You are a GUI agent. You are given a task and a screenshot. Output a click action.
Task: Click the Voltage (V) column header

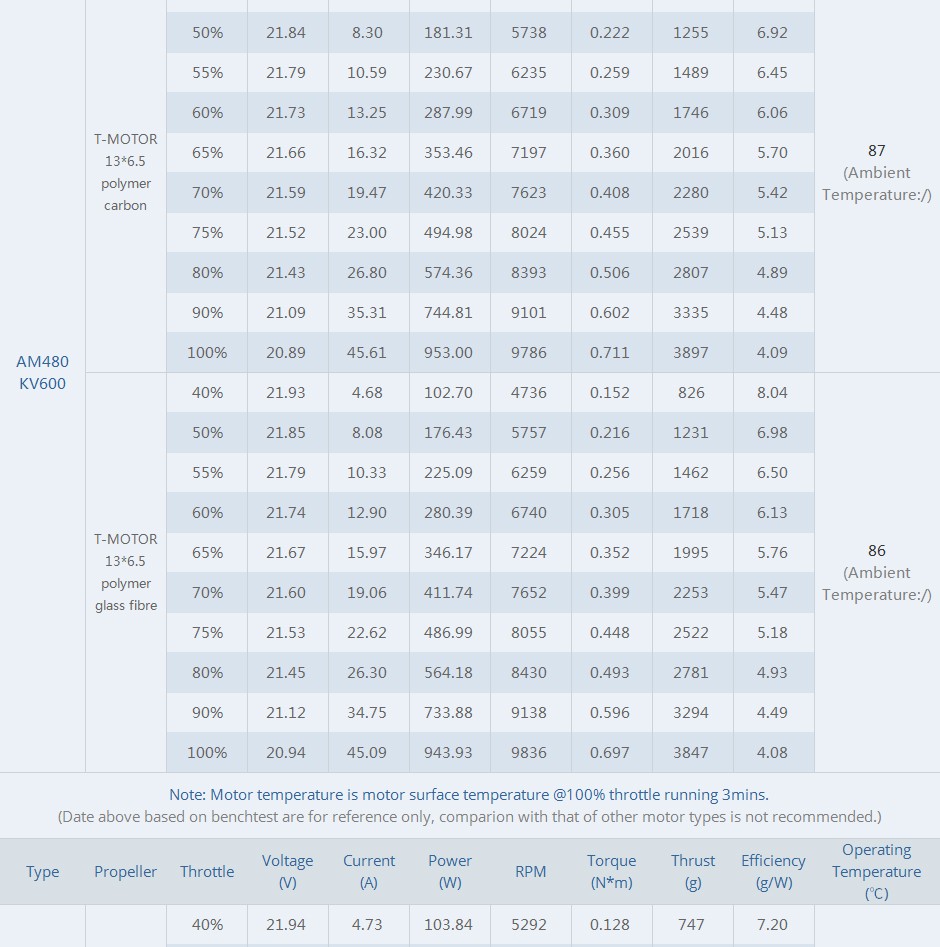point(288,871)
